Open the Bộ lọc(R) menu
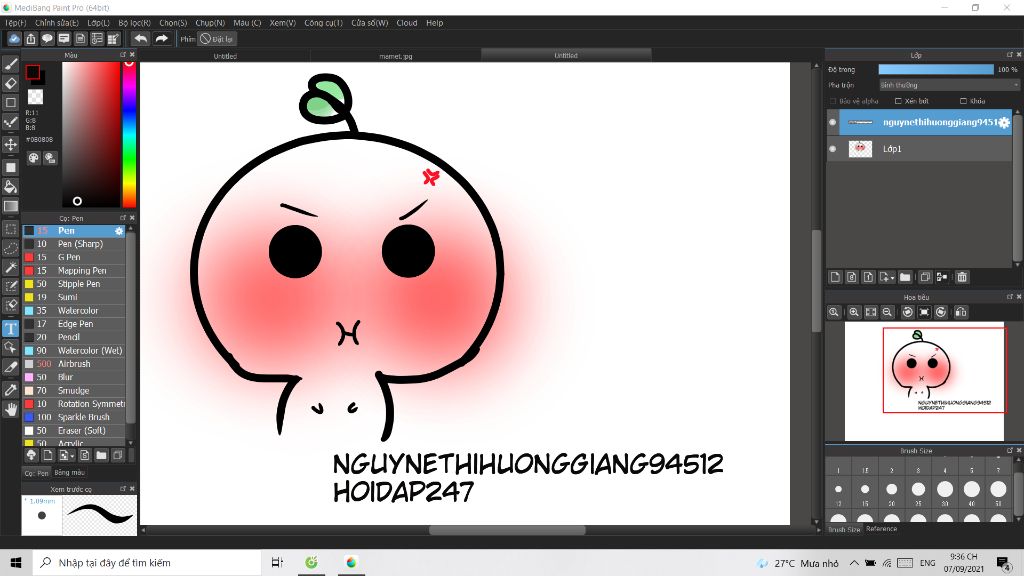Viewport: 1024px width, 576px height. coord(135,23)
